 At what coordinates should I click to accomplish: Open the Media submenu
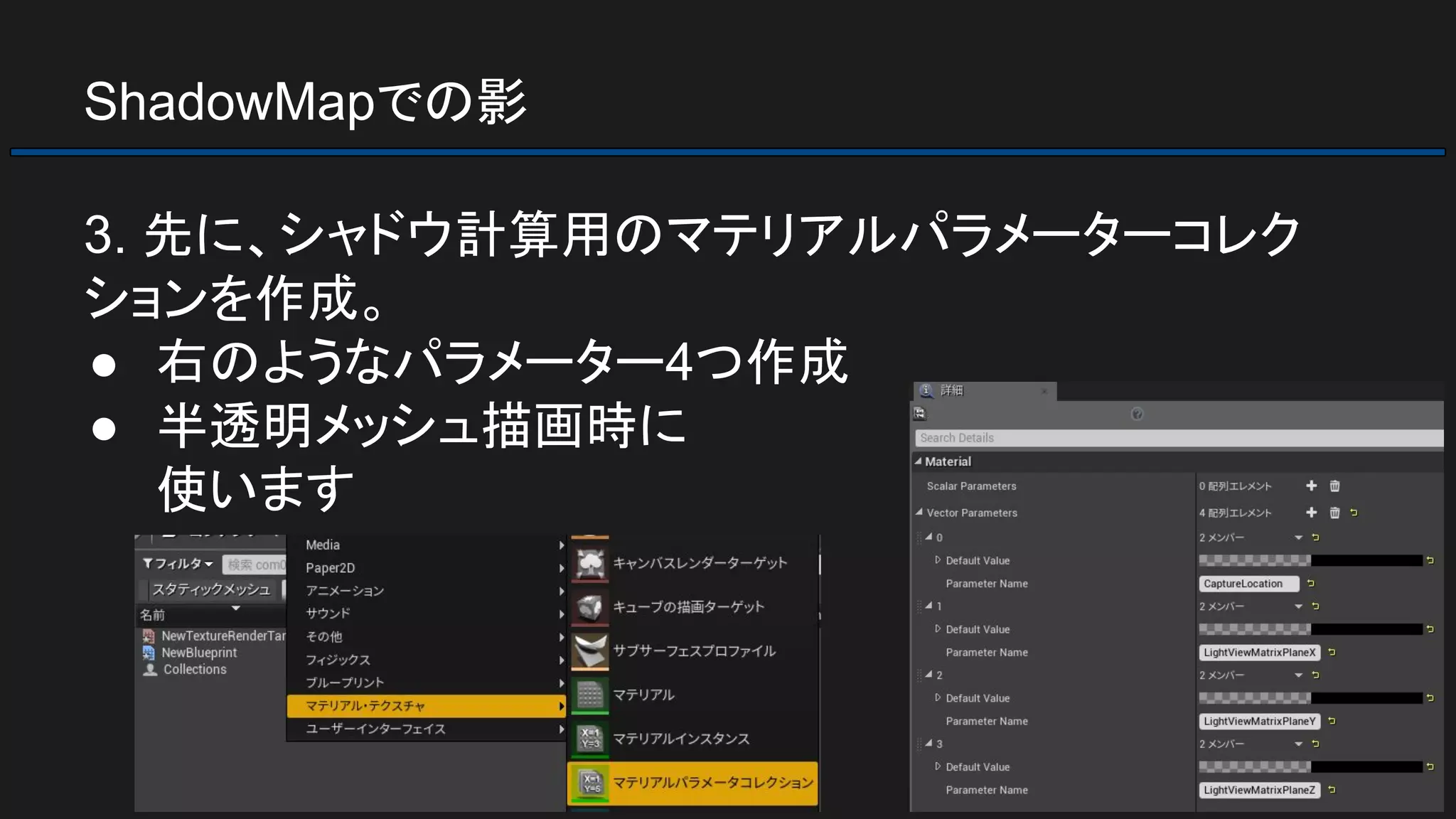click(x=427, y=545)
